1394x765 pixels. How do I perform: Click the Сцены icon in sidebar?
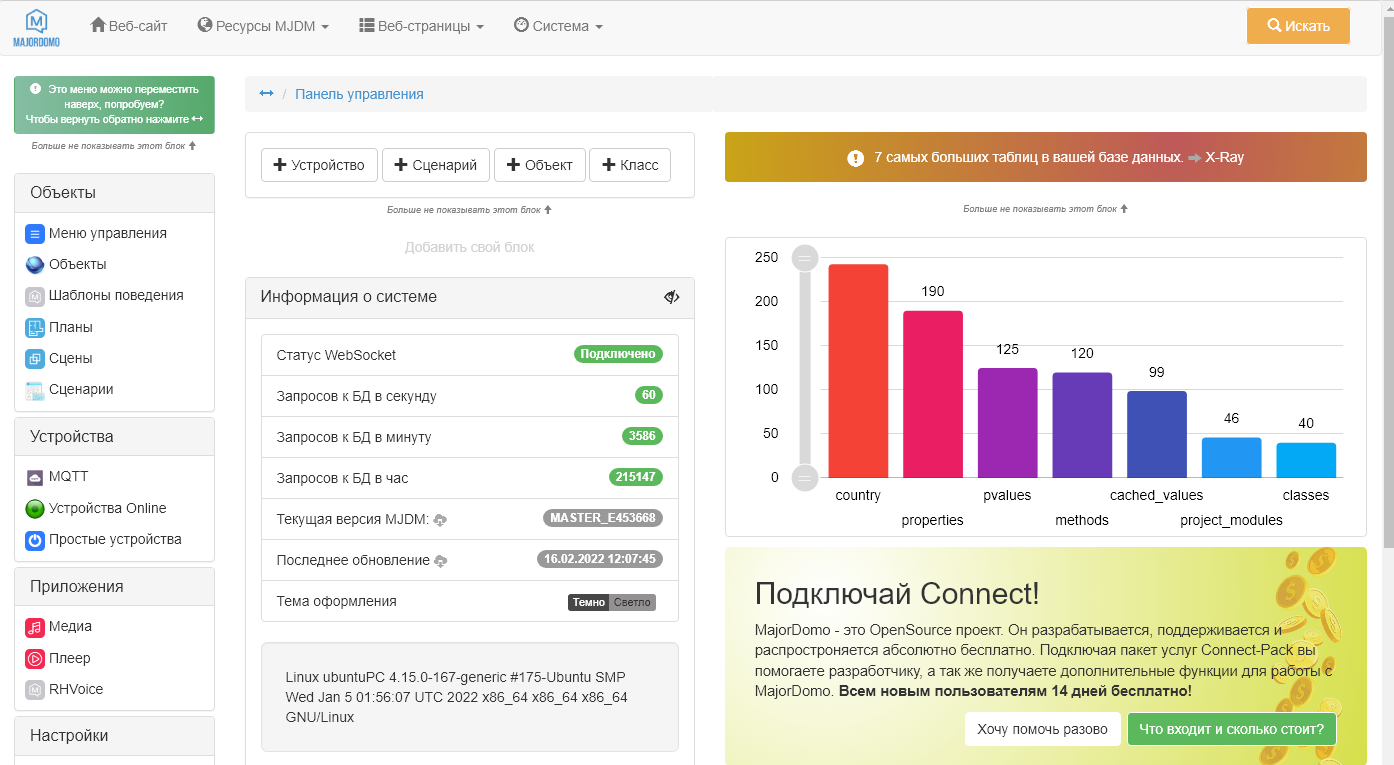coord(35,359)
